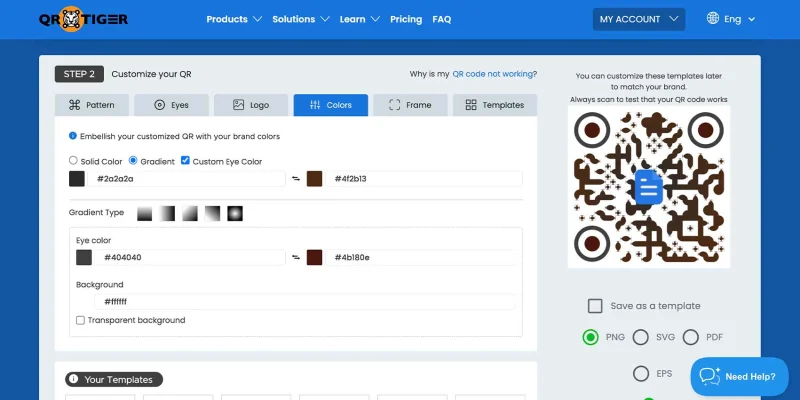The image size is (800, 400).
Task: Click the Colors tab sliders icon
Action: coord(315,105)
